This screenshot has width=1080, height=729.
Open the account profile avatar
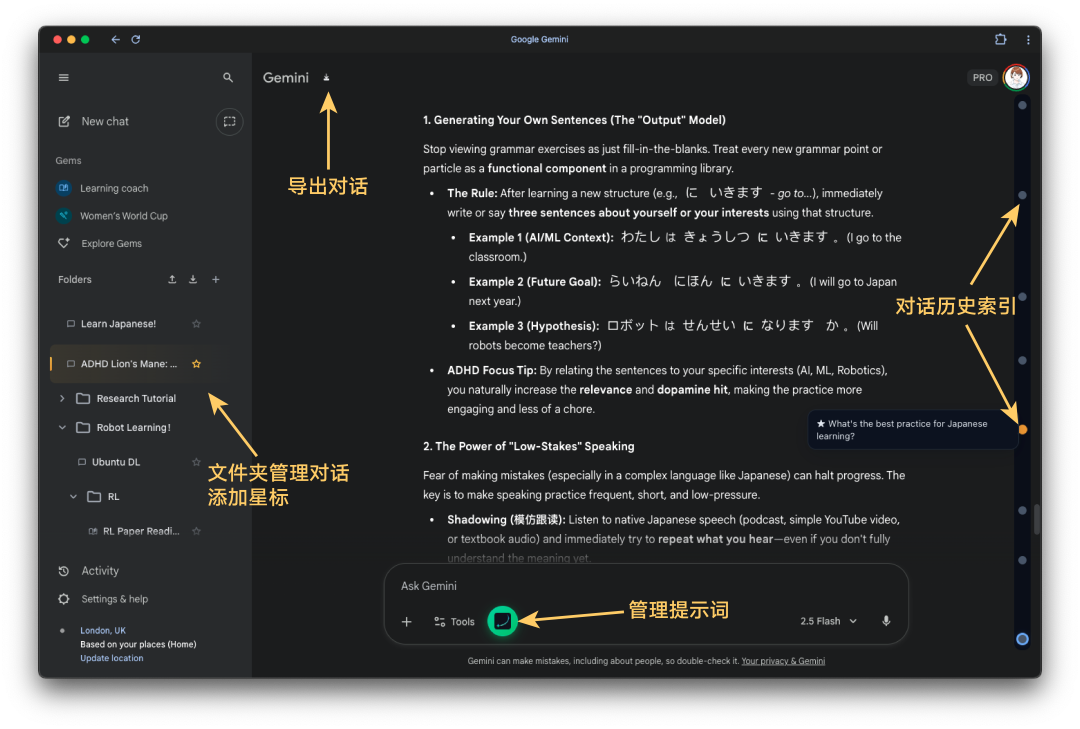(1016, 77)
